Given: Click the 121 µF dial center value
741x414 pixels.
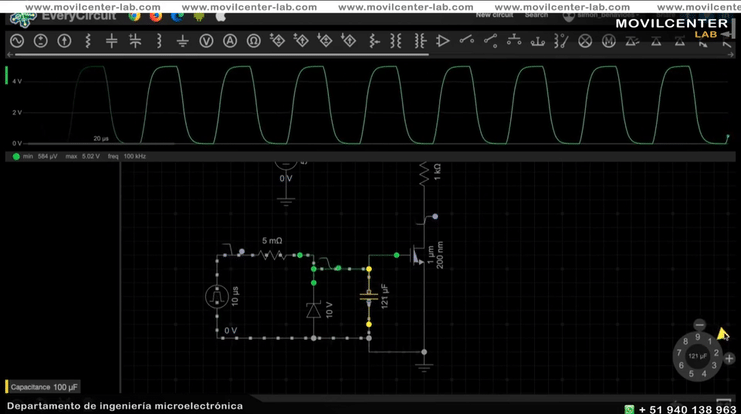Looking at the screenshot, I should click(x=698, y=356).
